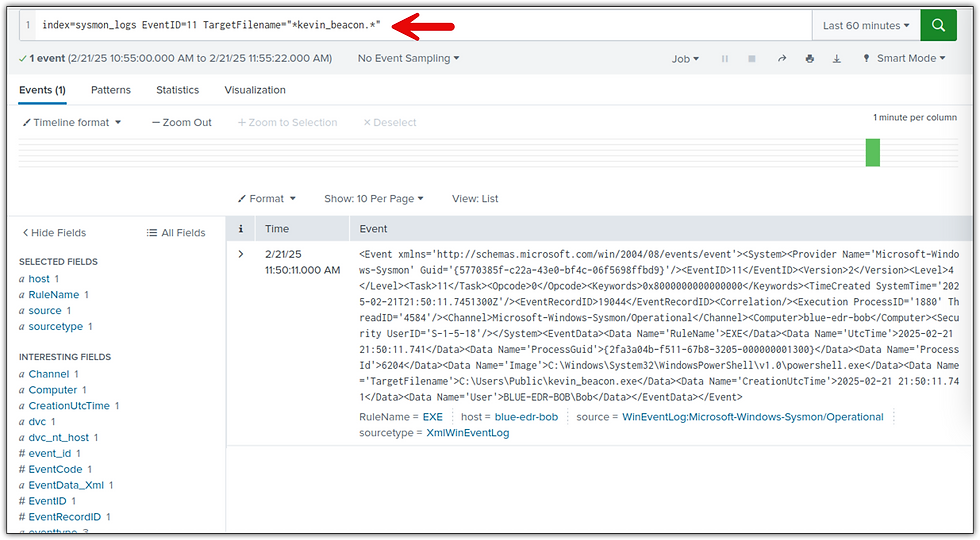980x540 pixels.
Task: Select the Channel interesting field
Action: tap(49, 374)
